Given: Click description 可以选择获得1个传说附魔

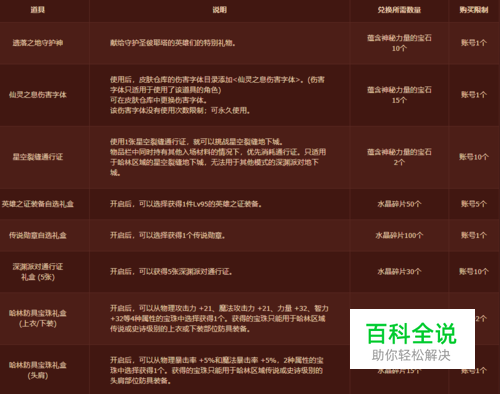Looking at the screenshot, I should click(x=168, y=235).
